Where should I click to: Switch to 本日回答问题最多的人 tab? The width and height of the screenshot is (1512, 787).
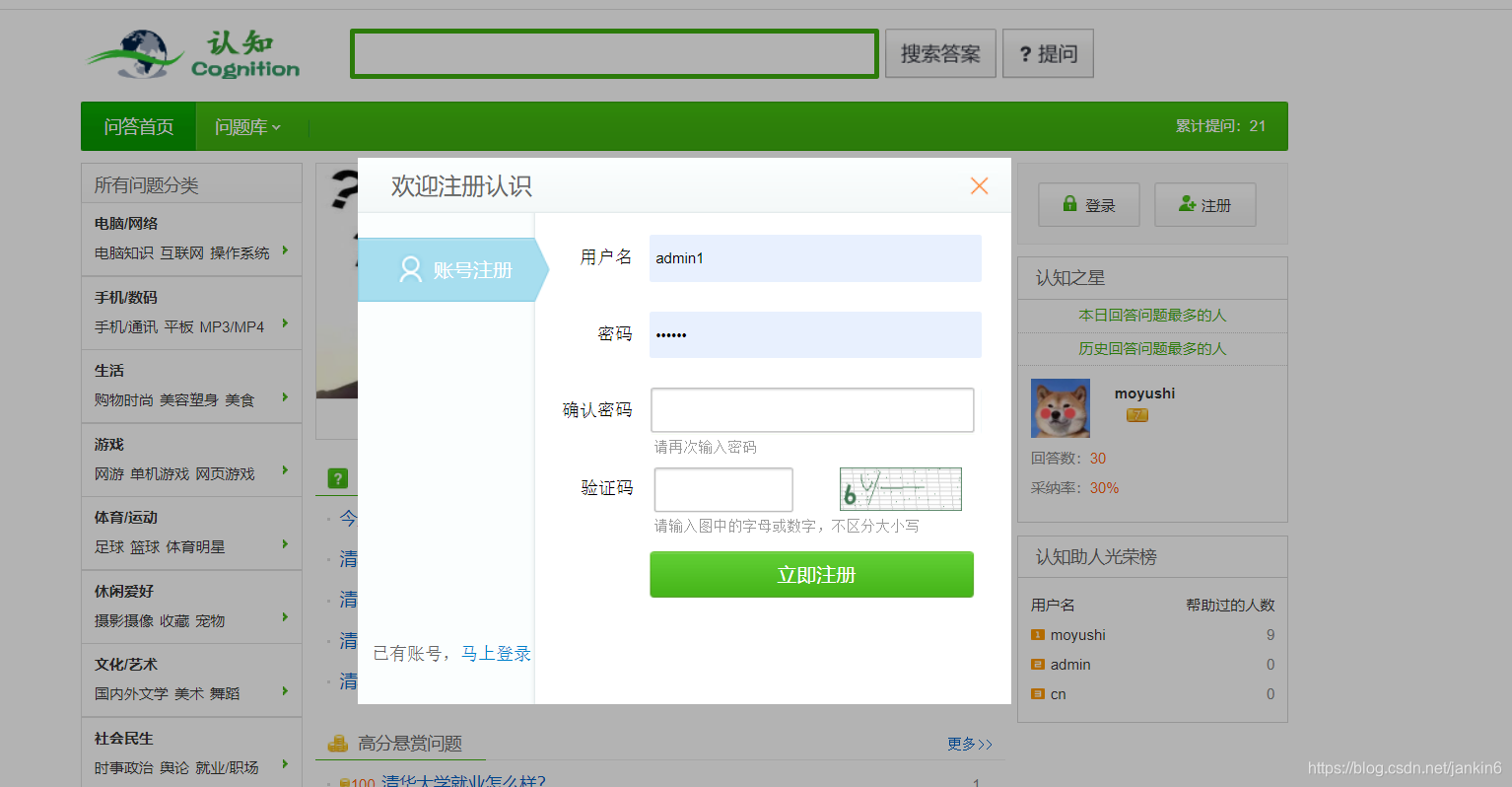pyautogui.click(x=1152, y=316)
